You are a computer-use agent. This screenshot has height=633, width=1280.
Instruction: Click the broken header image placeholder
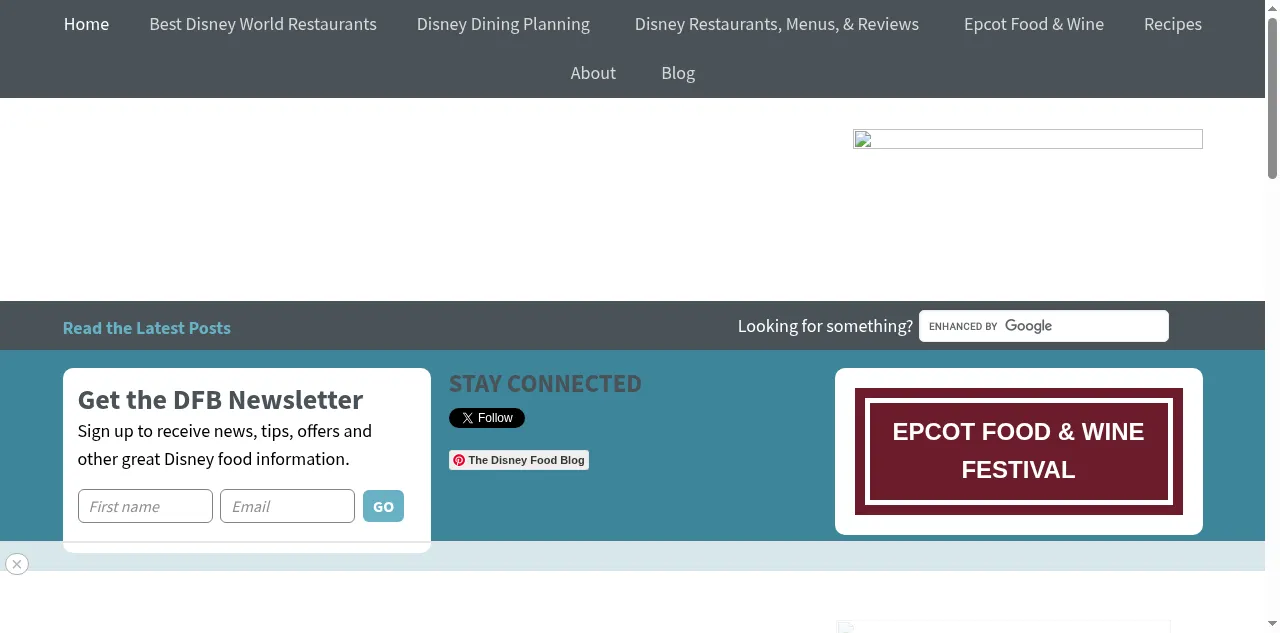[1028, 139]
